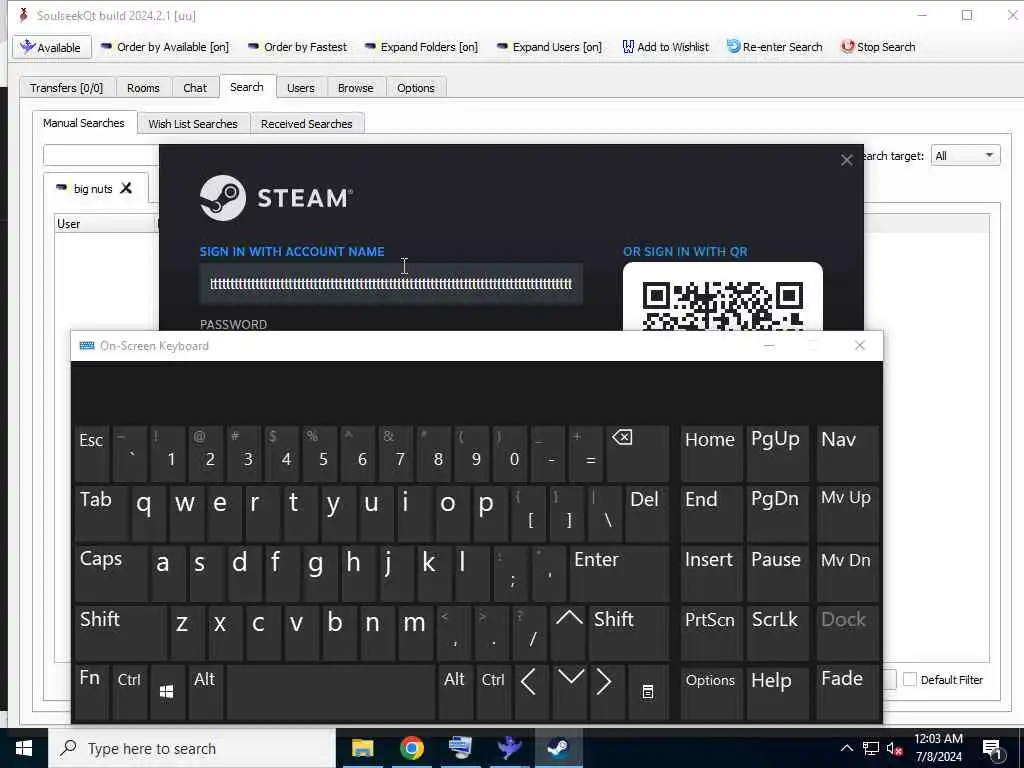Click the Soulseek bird icon in taskbar
1024x768 pixels.
[x=509, y=748]
